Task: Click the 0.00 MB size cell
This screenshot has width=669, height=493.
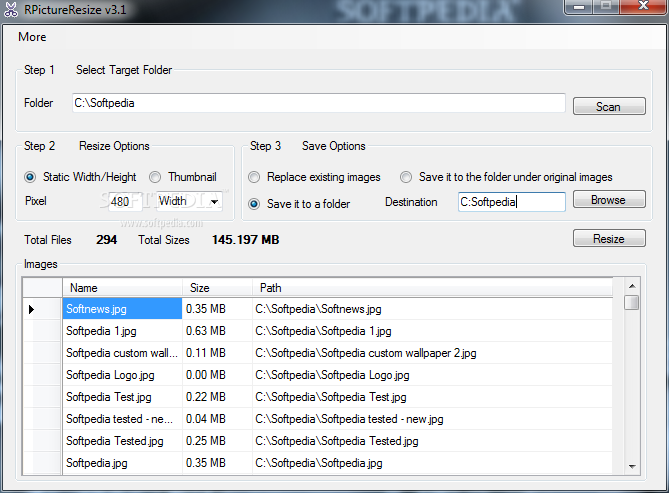Action: (217, 375)
